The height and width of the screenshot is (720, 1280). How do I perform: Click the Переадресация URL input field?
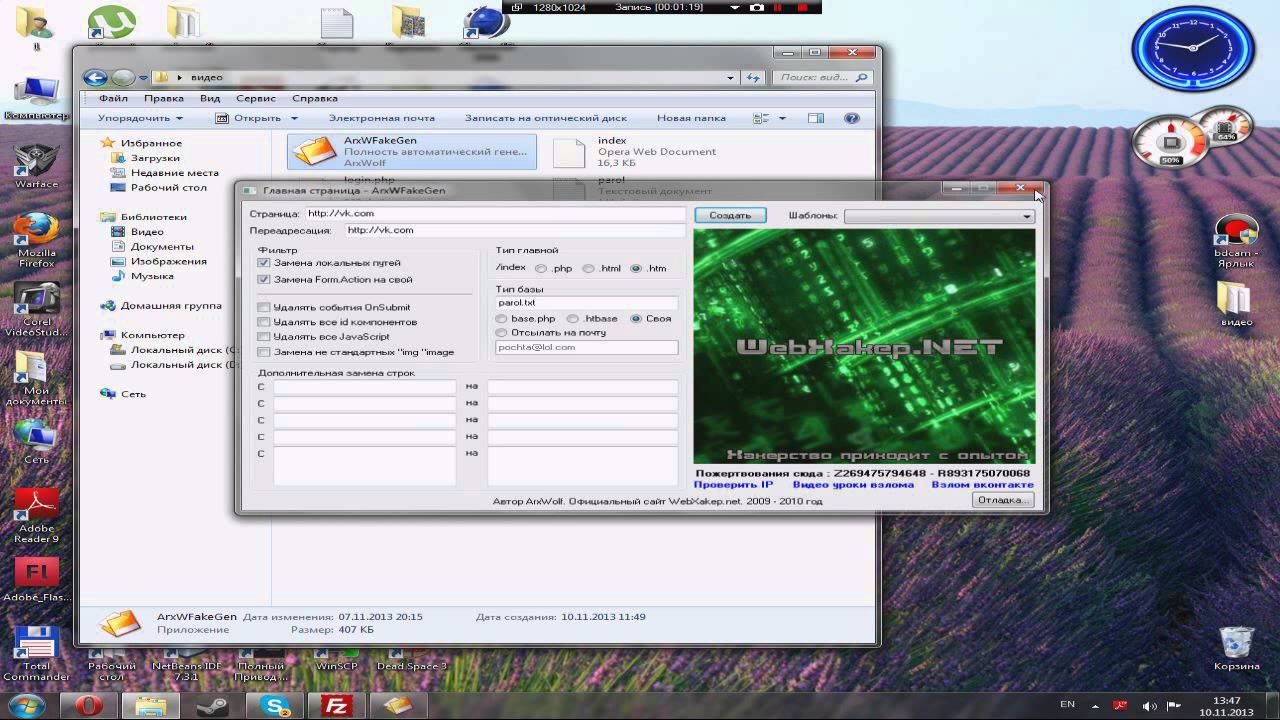tap(515, 231)
